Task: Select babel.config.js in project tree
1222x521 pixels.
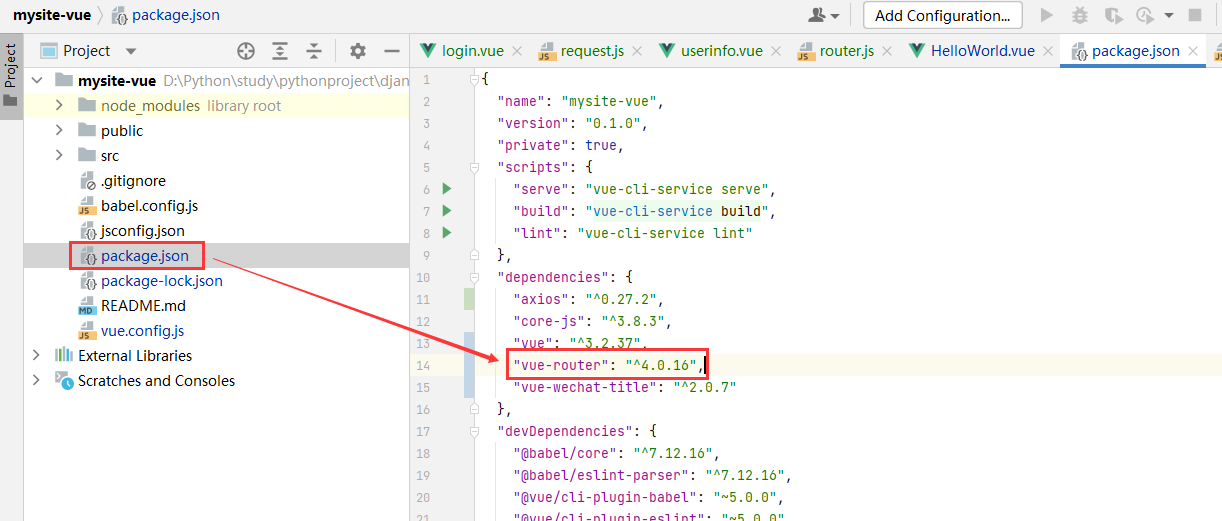Action: pos(149,206)
